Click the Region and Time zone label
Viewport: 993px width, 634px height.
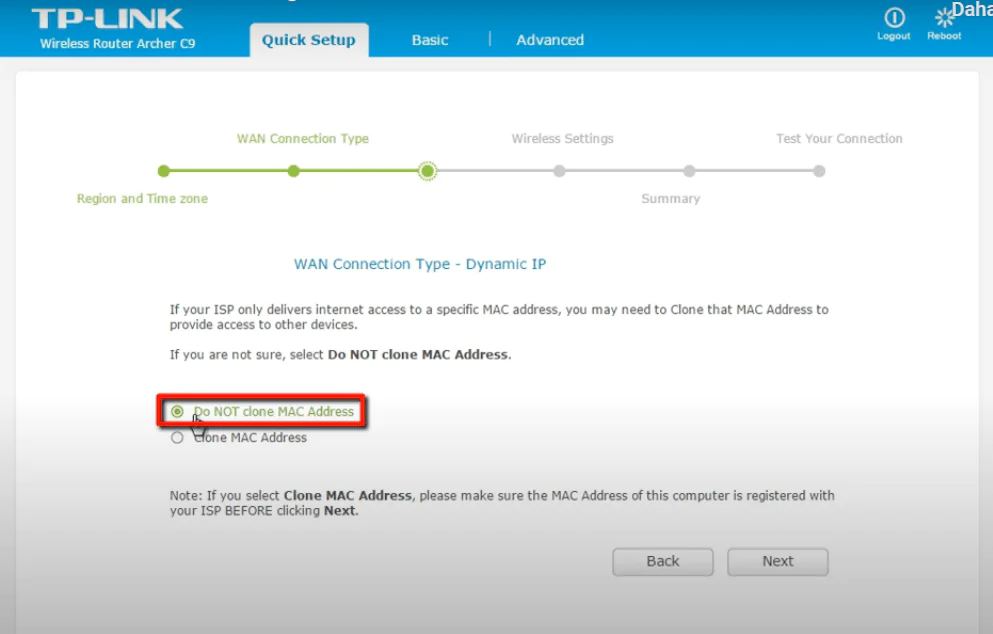(x=143, y=198)
